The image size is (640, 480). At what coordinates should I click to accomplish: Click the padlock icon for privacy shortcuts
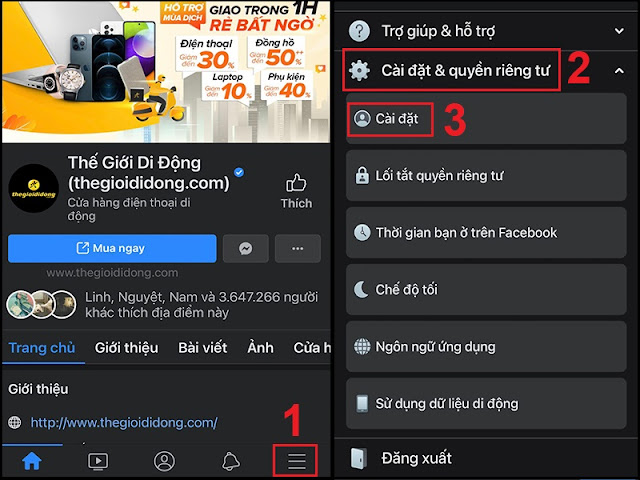362,176
